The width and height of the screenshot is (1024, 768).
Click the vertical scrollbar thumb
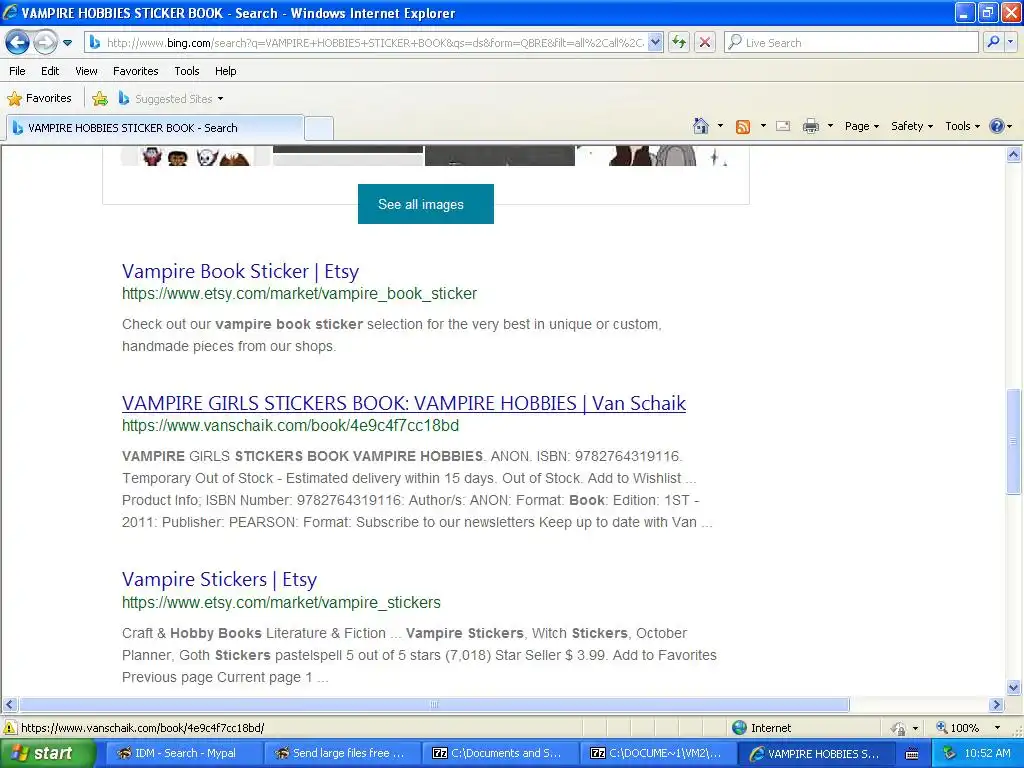pos(1014,441)
